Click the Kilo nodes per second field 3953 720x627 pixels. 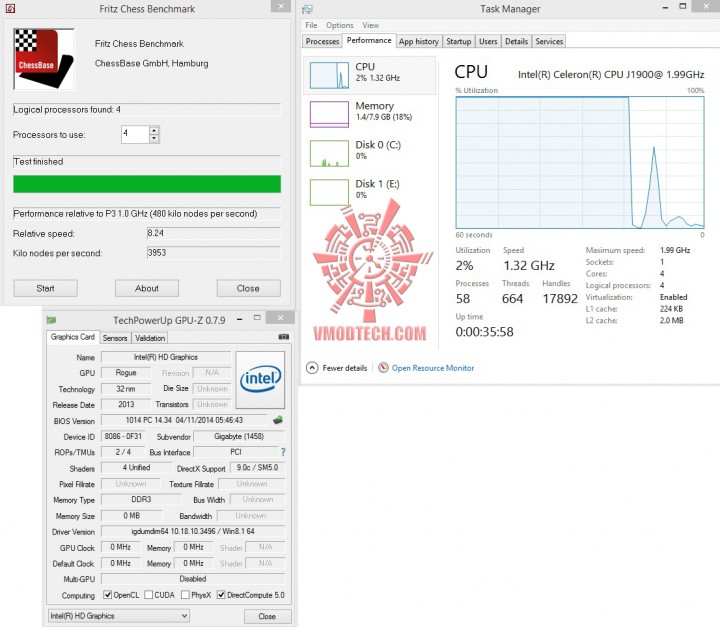[214, 253]
